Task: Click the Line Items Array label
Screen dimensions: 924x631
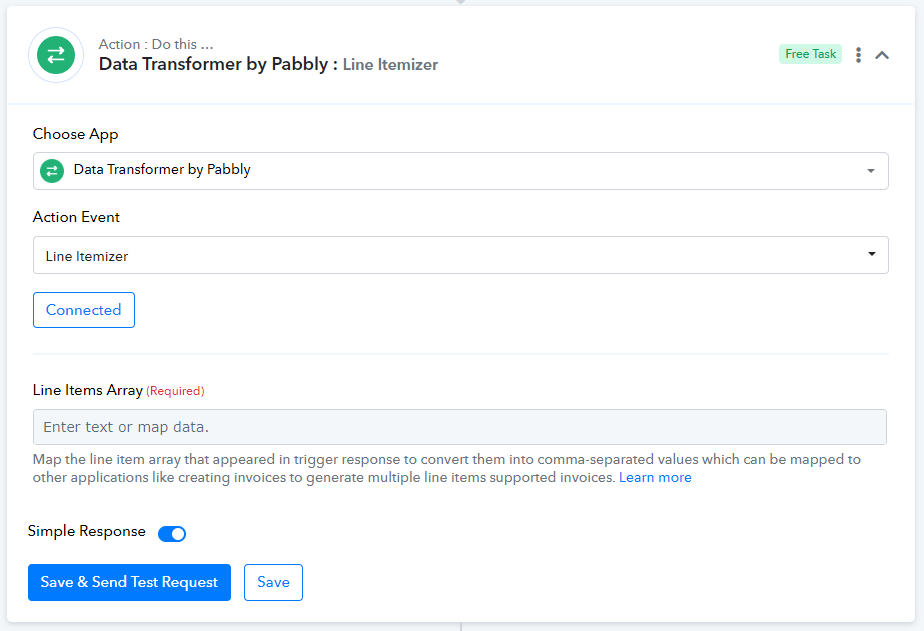Action: (88, 390)
